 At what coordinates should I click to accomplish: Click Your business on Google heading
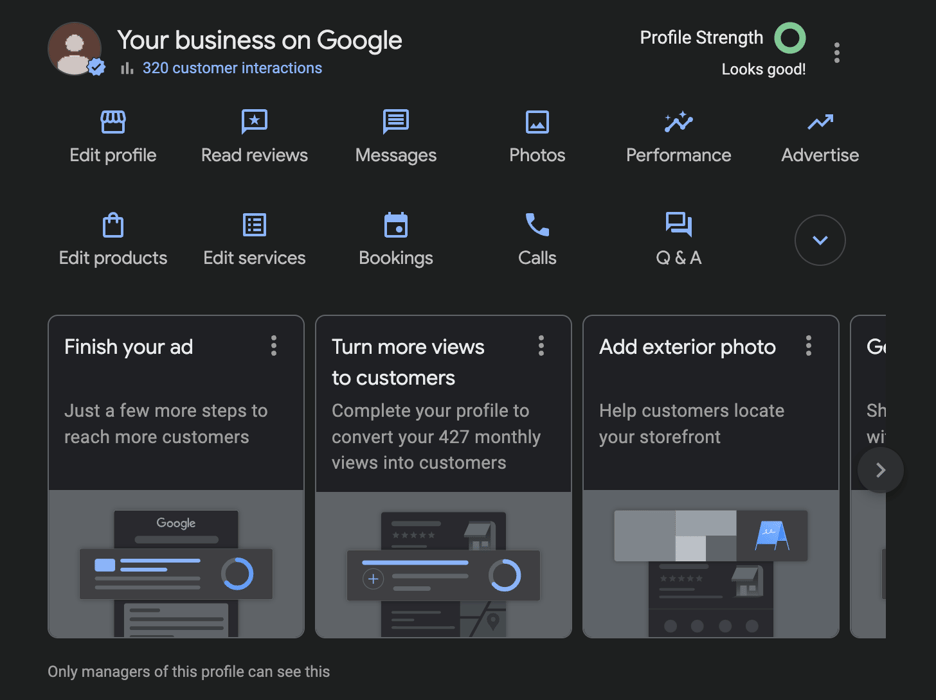click(x=259, y=40)
